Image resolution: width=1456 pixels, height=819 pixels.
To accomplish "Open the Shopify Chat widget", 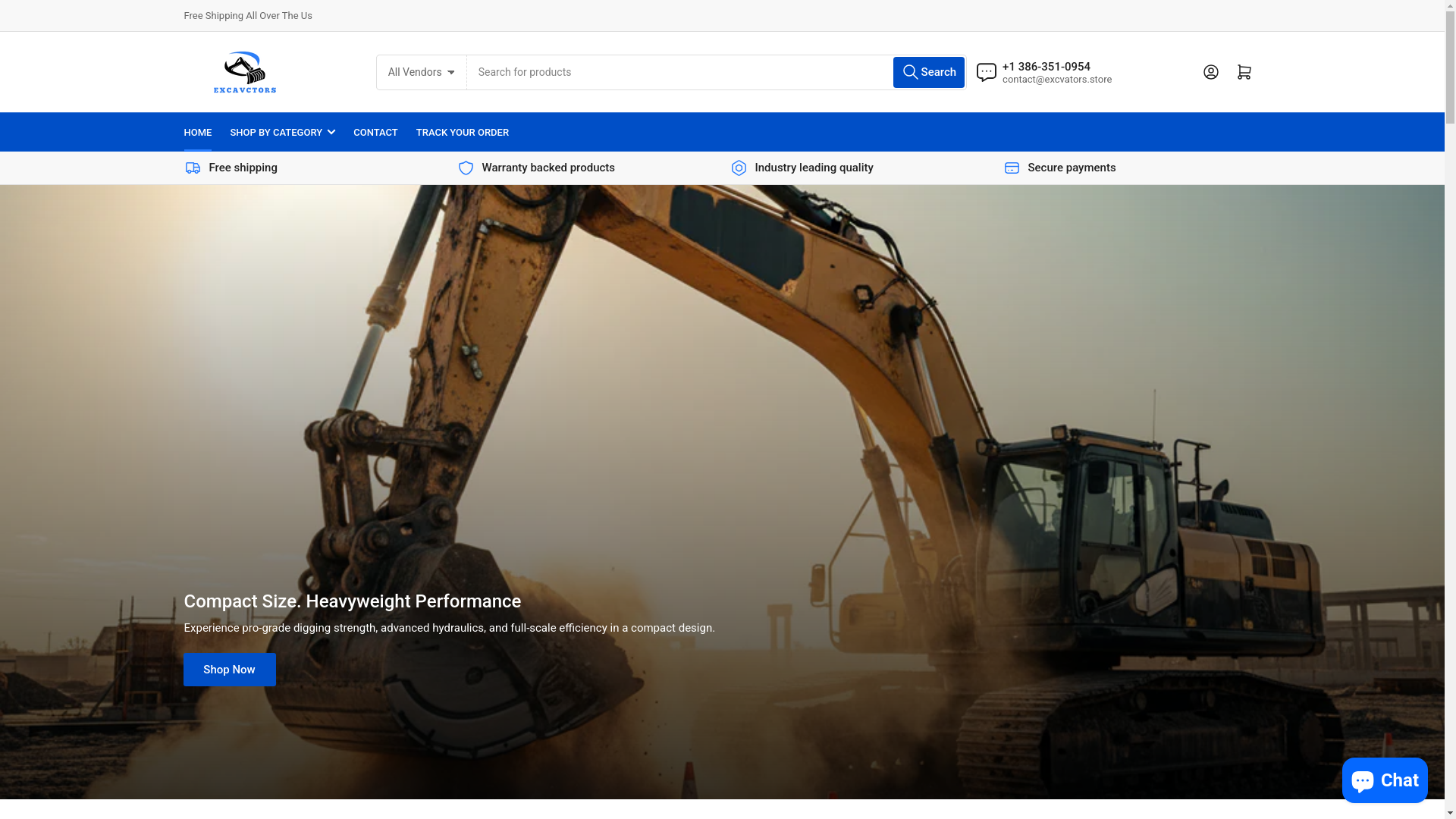I will coord(1385,780).
